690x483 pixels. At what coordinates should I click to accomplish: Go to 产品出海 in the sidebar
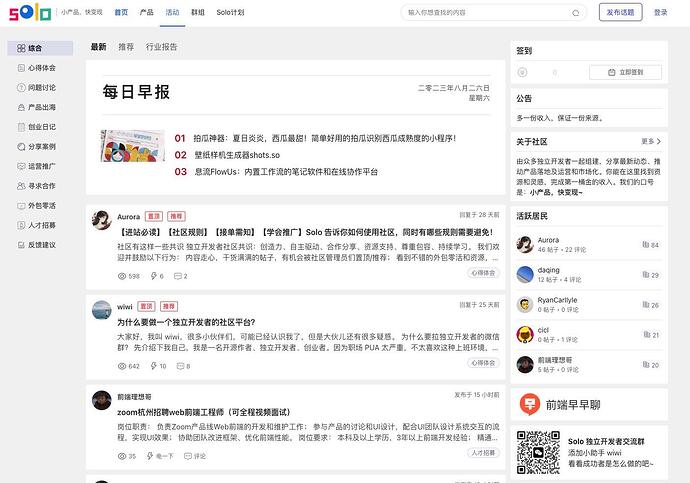coord(42,107)
